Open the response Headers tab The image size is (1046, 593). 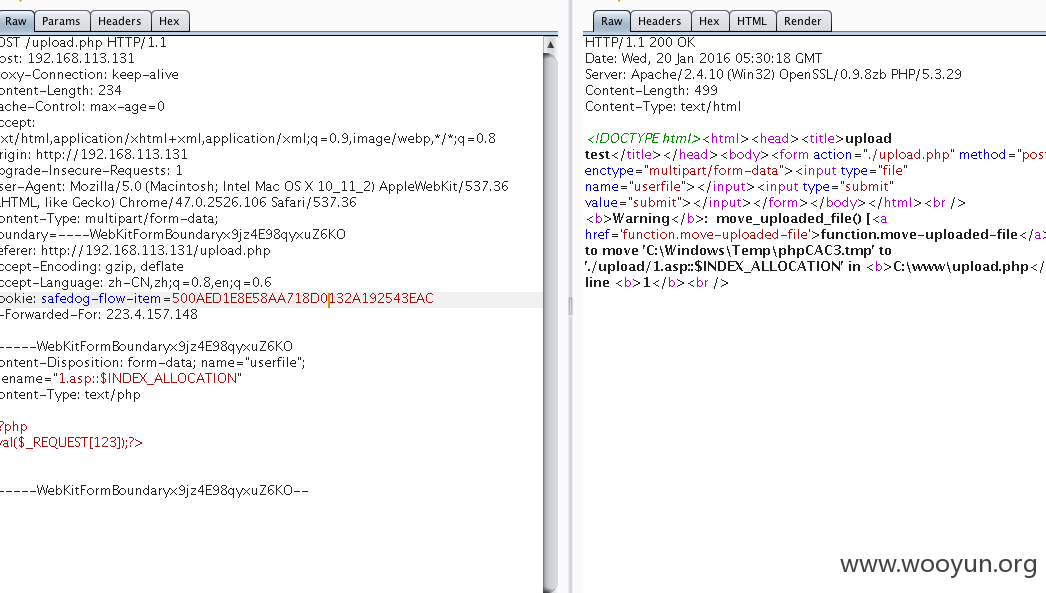pos(659,21)
